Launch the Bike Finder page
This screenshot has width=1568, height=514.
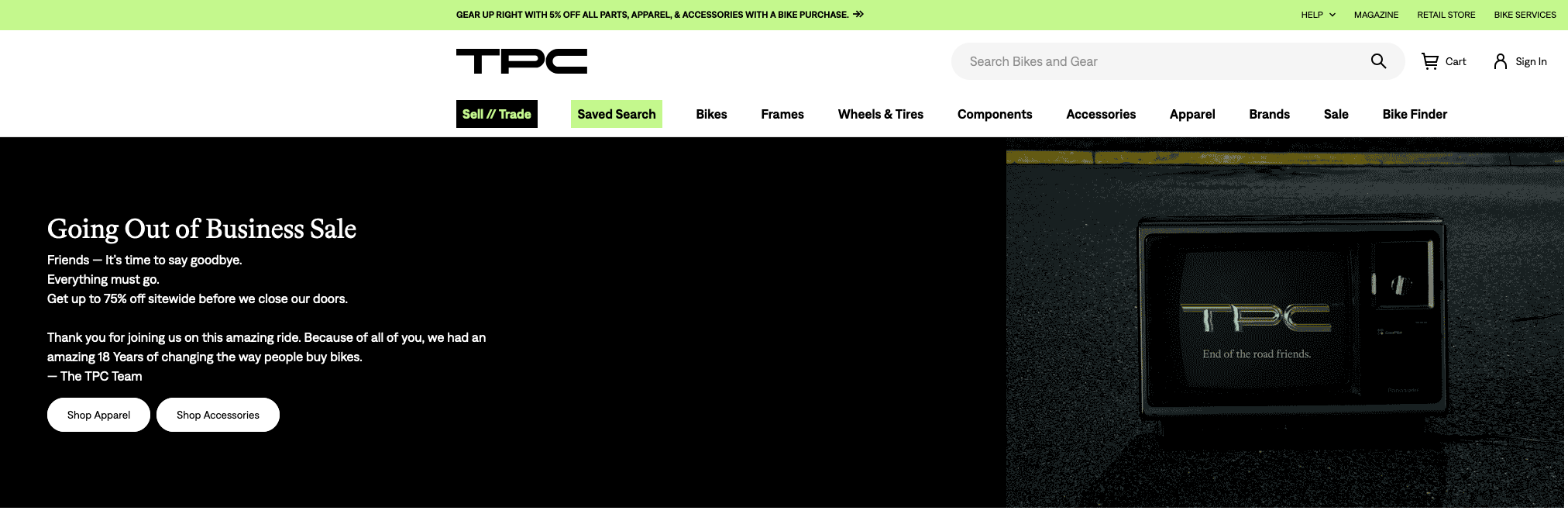(1414, 114)
